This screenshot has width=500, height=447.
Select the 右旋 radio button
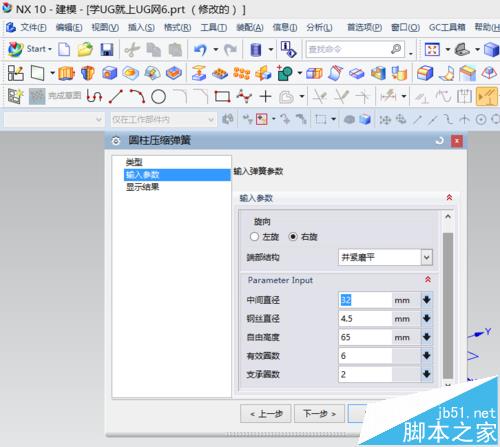(x=293, y=237)
